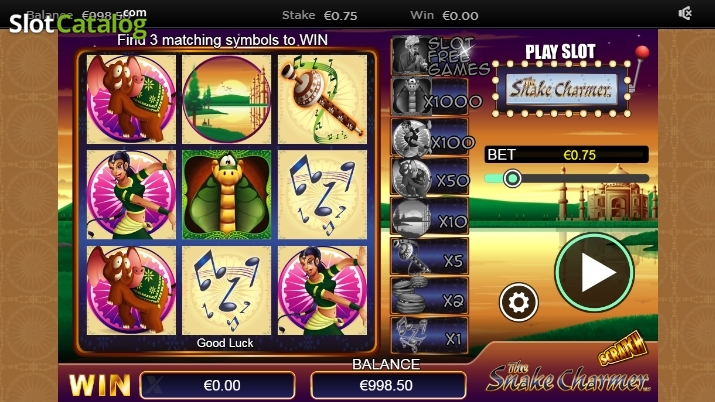
Task: Open the gear settings icon
Action: click(518, 302)
